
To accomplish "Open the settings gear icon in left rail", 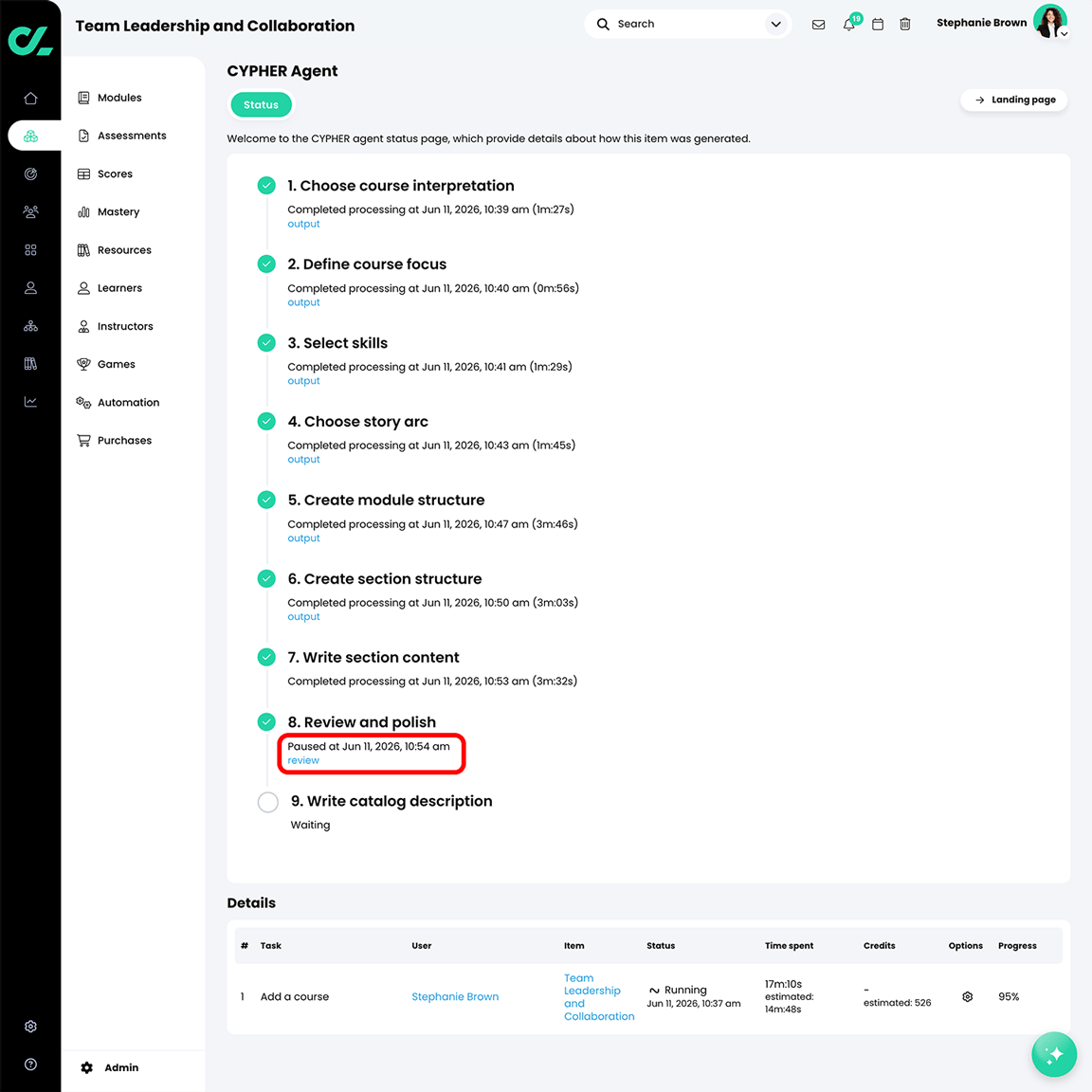I will click(x=30, y=1026).
